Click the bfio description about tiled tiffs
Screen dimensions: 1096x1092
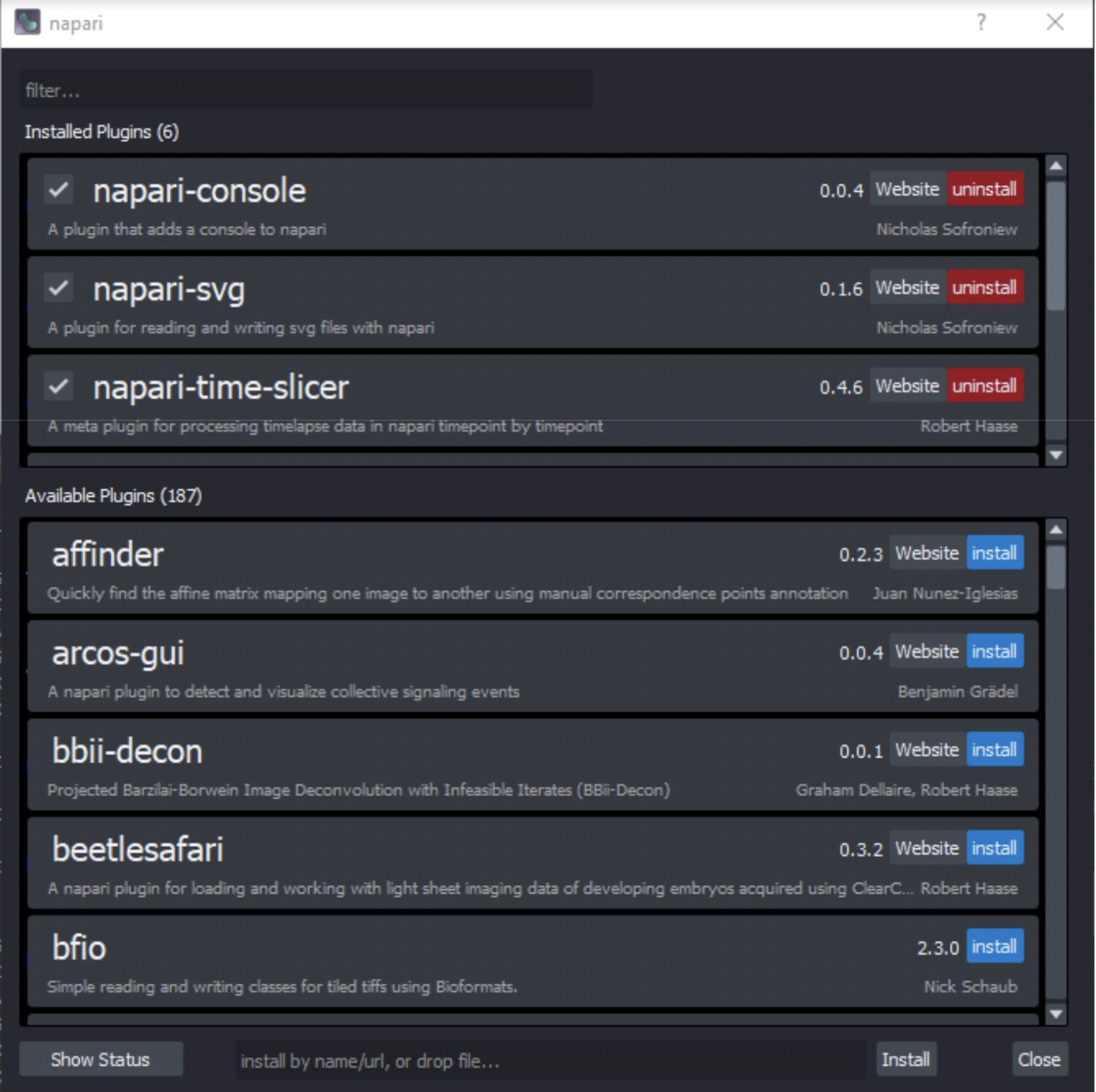282,987
